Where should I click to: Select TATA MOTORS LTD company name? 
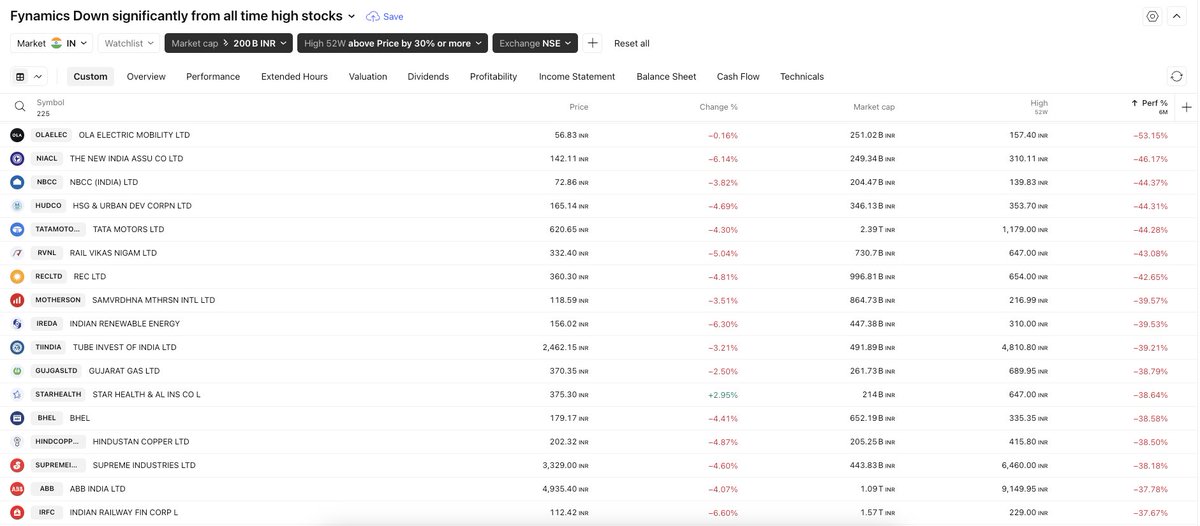128,229
